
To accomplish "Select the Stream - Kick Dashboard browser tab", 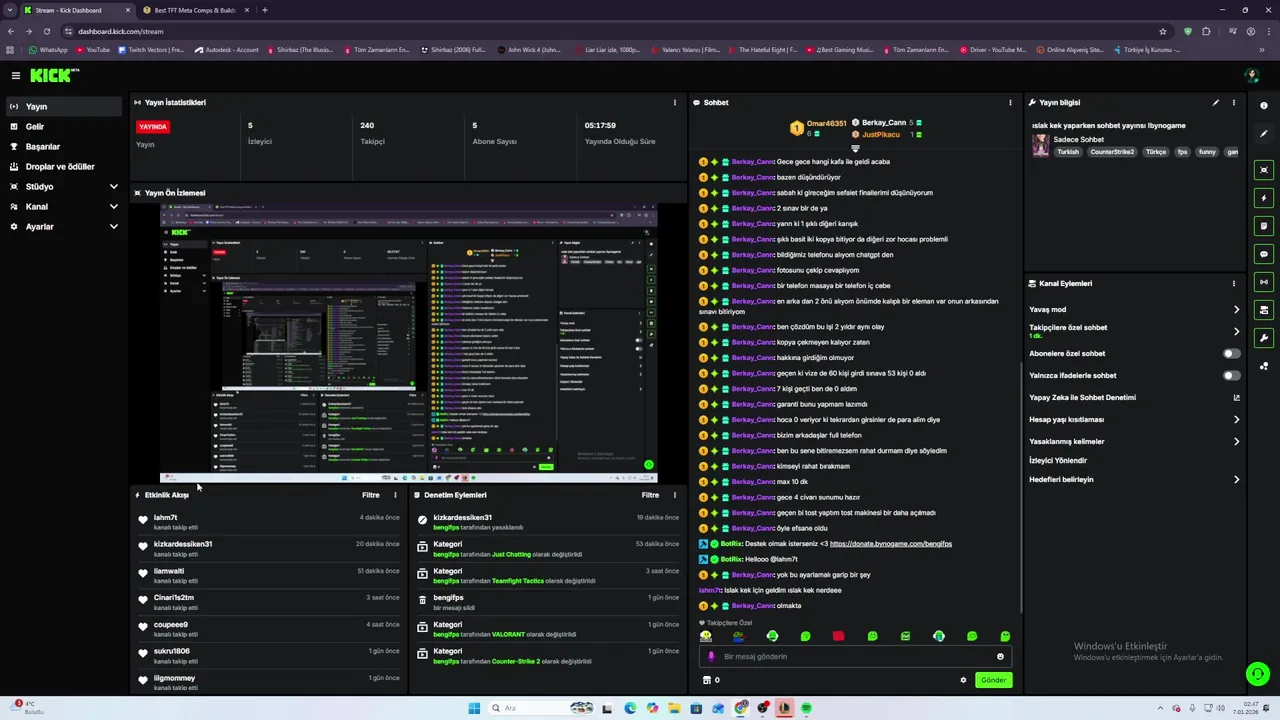I will tap(77, 10).
